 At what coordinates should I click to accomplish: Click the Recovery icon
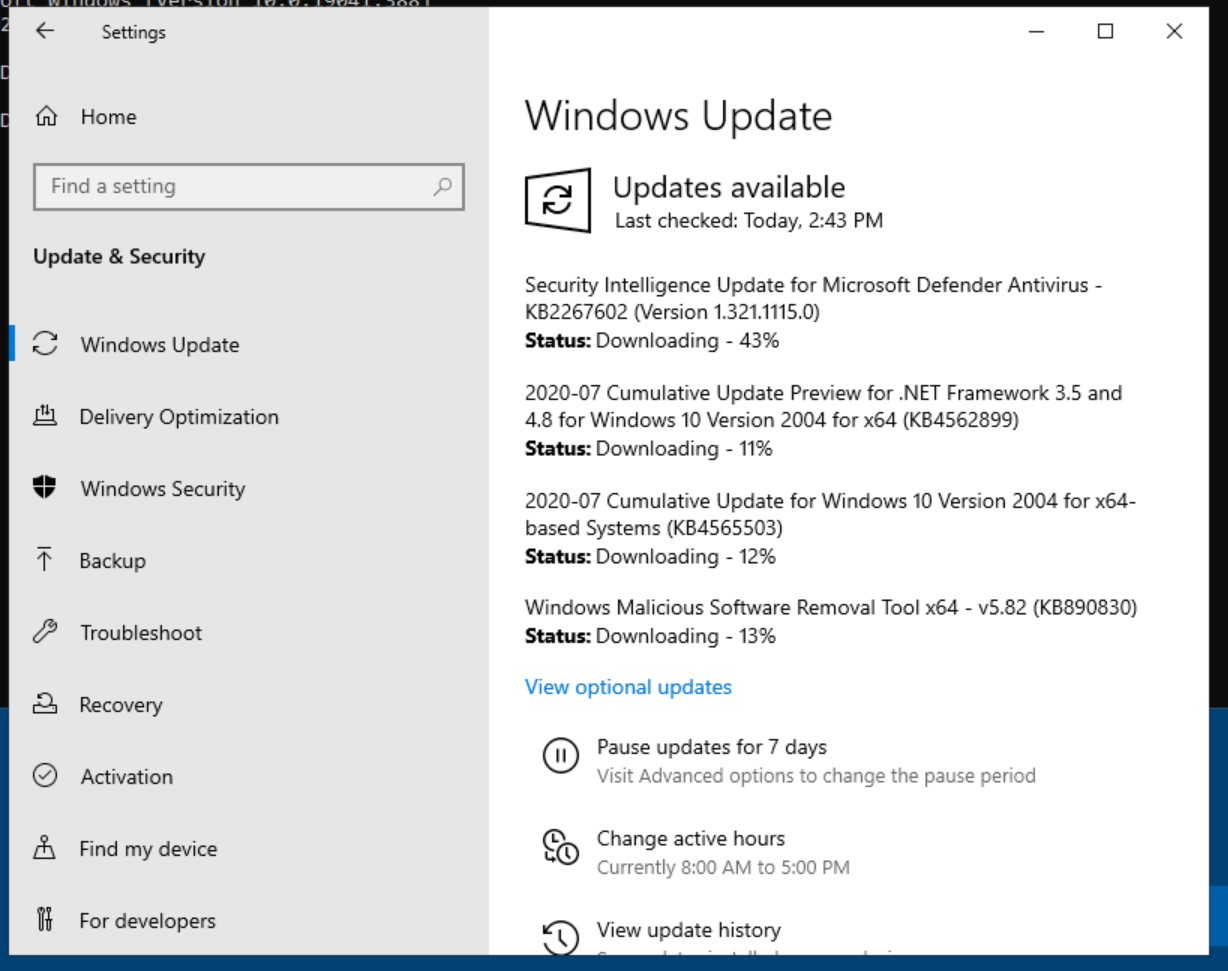(45, 704)
